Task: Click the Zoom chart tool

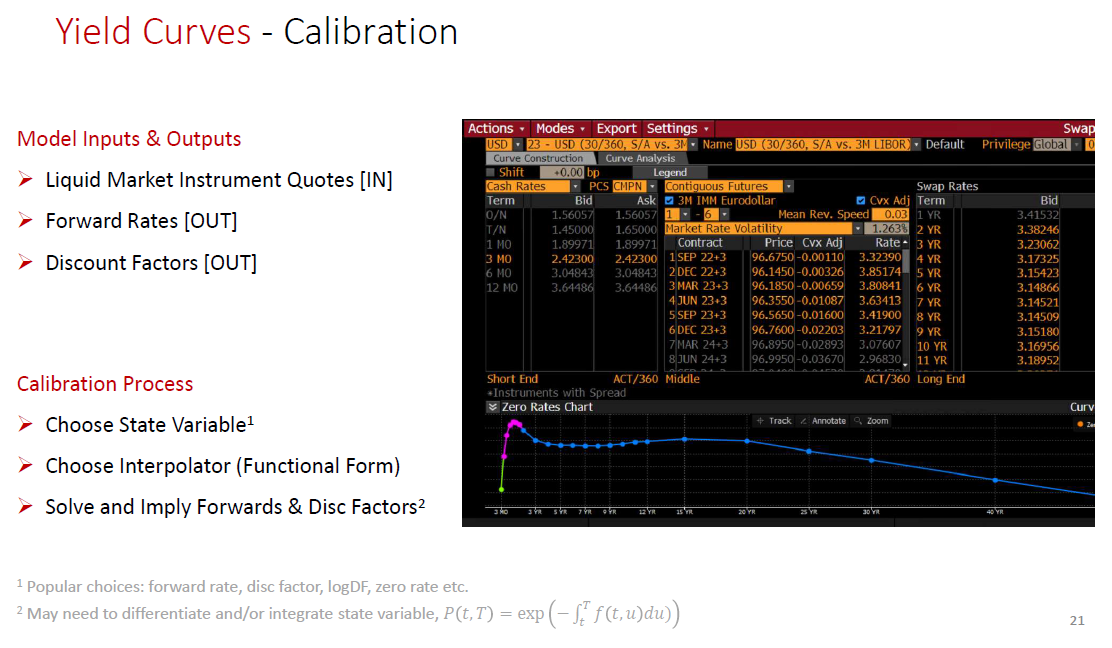Action: click(872, 420)
